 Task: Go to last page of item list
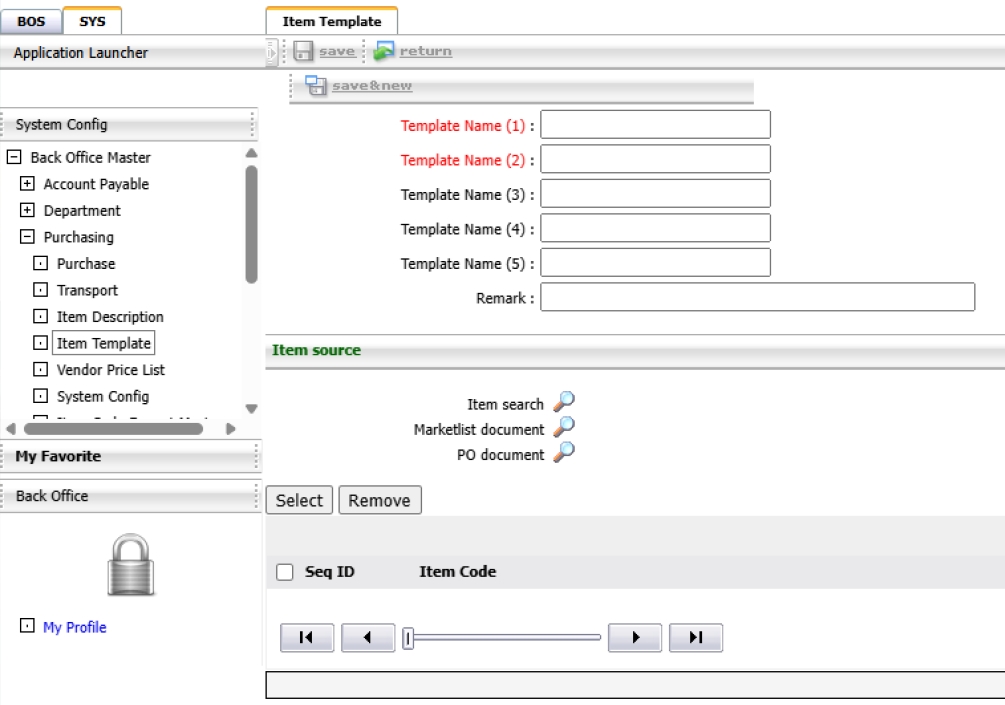click(696, 637)
